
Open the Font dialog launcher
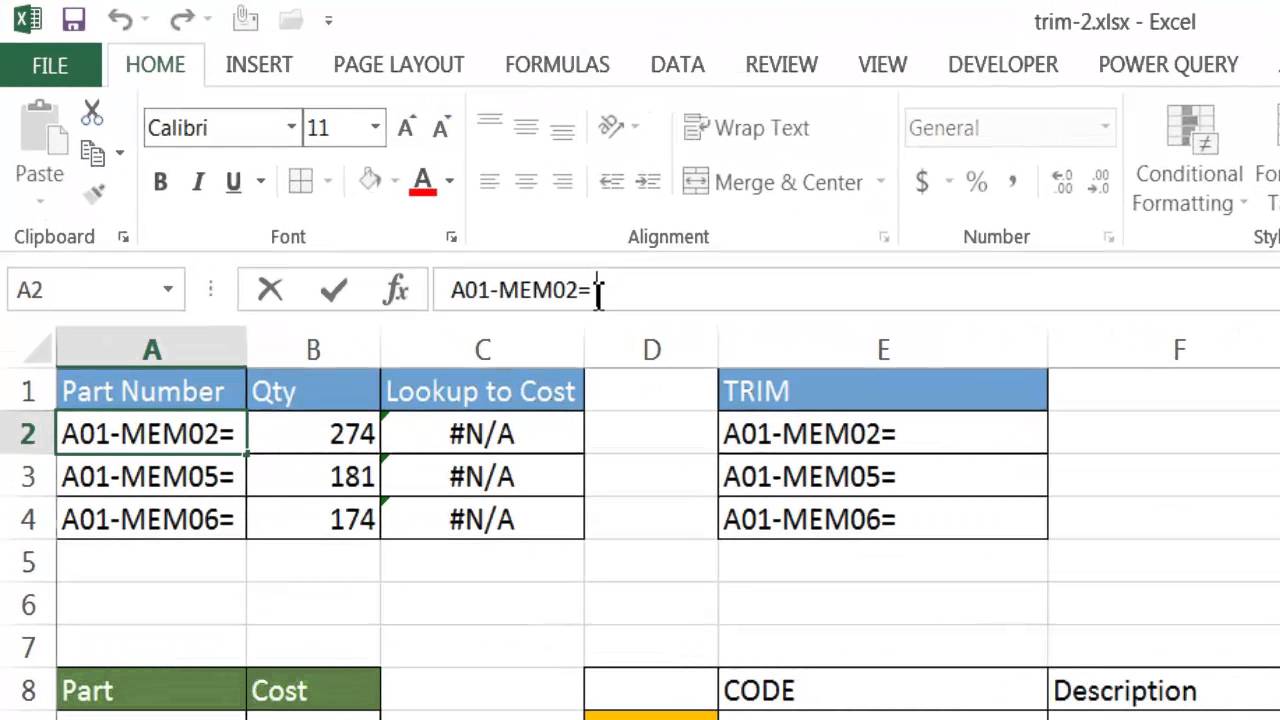(x=451, y=237)
